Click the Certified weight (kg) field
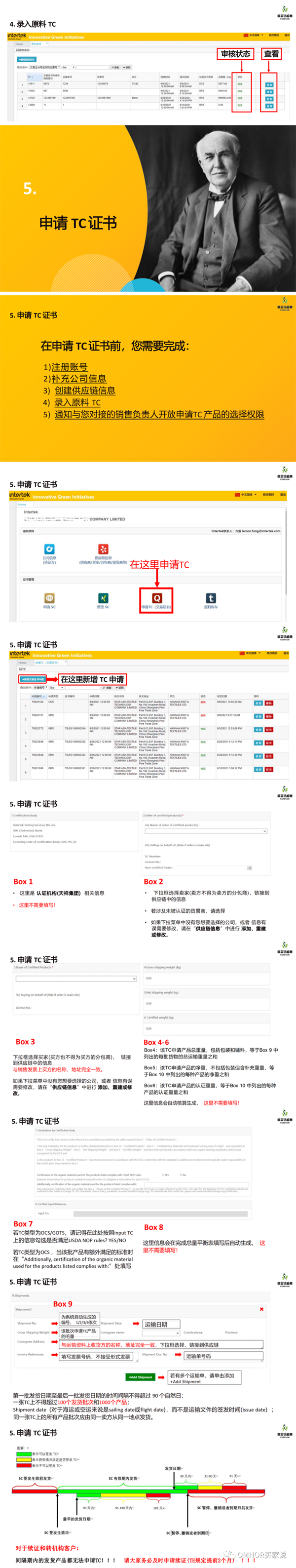 (x=206, y=1029)
